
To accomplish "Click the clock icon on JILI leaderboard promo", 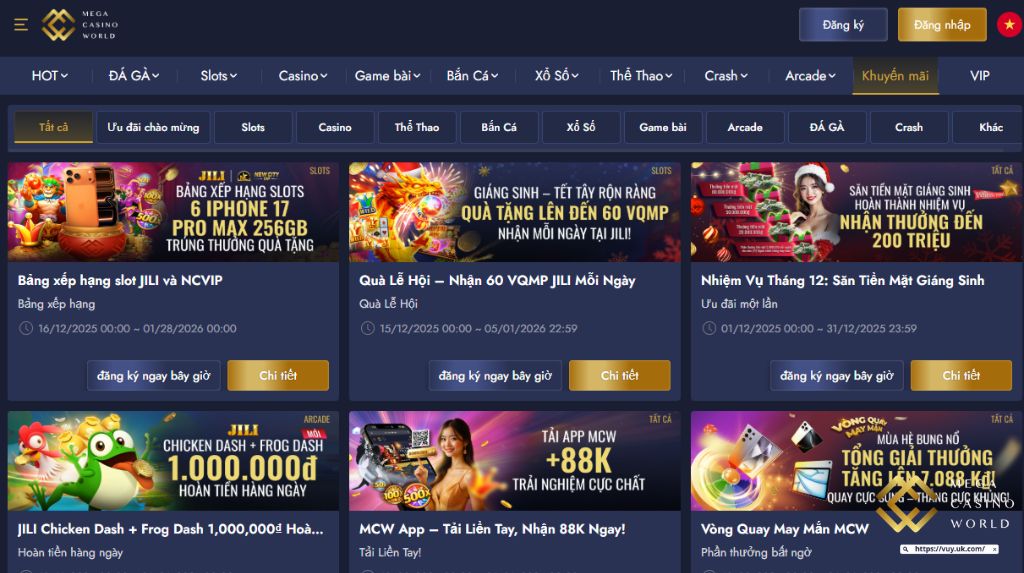I will (x=25, y=329).
